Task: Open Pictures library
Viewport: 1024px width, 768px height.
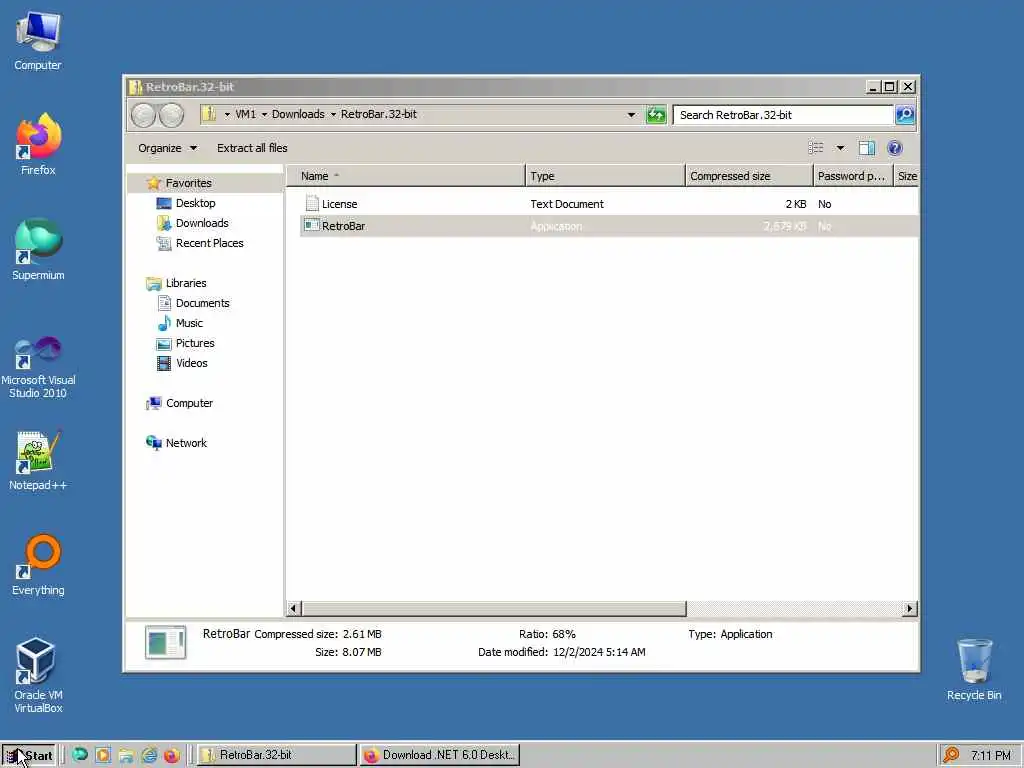Action: [195, 343]
